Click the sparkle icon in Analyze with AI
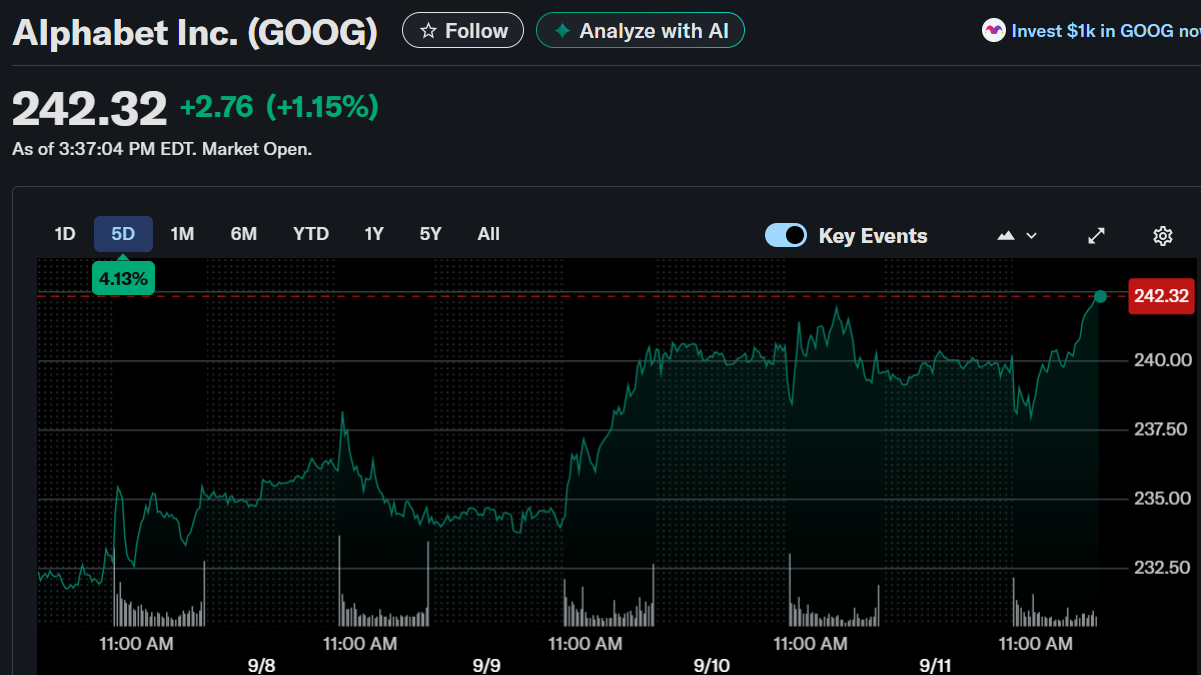 click(x=563, y=31)
